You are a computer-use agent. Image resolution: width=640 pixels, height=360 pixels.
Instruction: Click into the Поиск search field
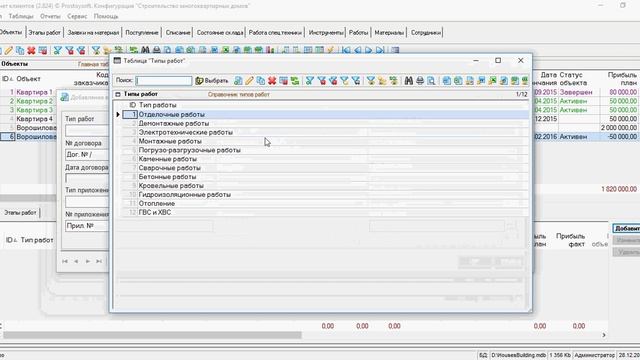point(164,81)
